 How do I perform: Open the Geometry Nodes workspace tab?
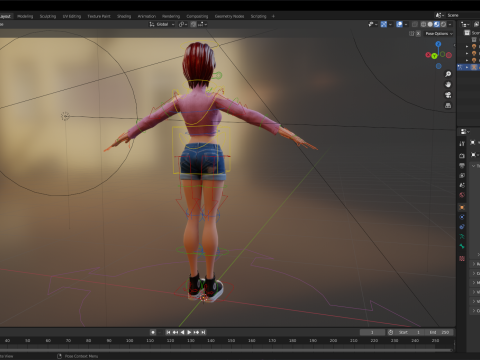point(229,16)
